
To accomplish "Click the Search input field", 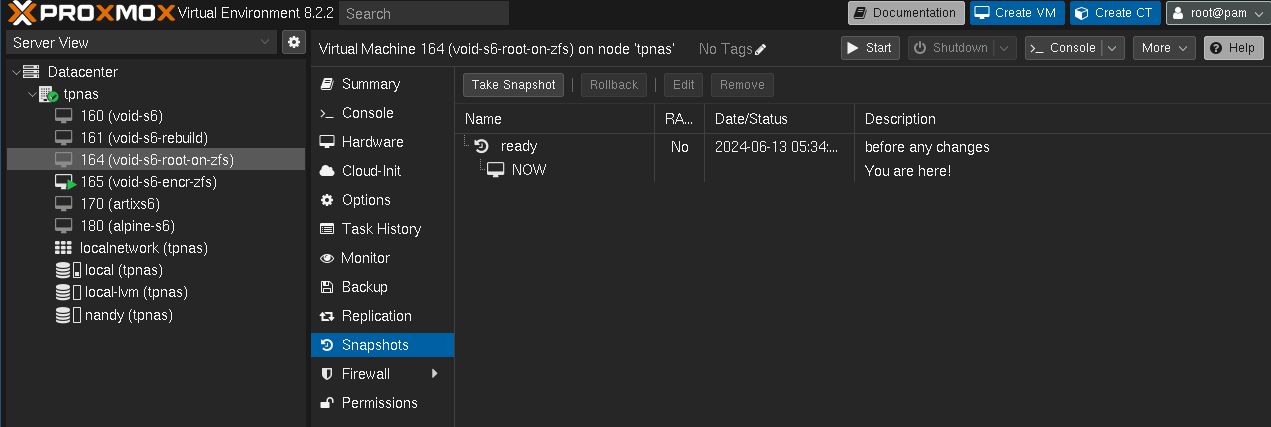I will [x=424, y=13].
